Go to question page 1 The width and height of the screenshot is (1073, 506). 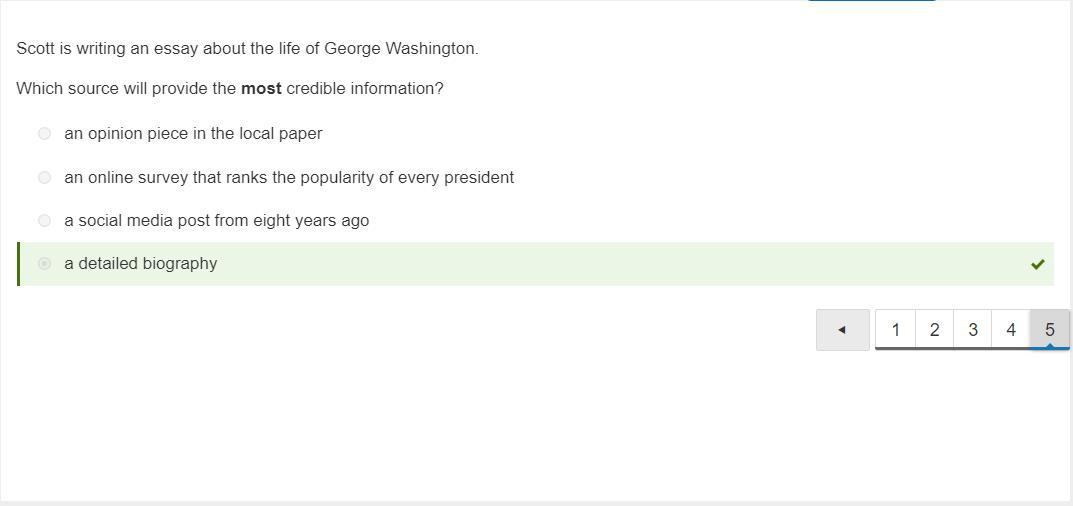point(895,329)
